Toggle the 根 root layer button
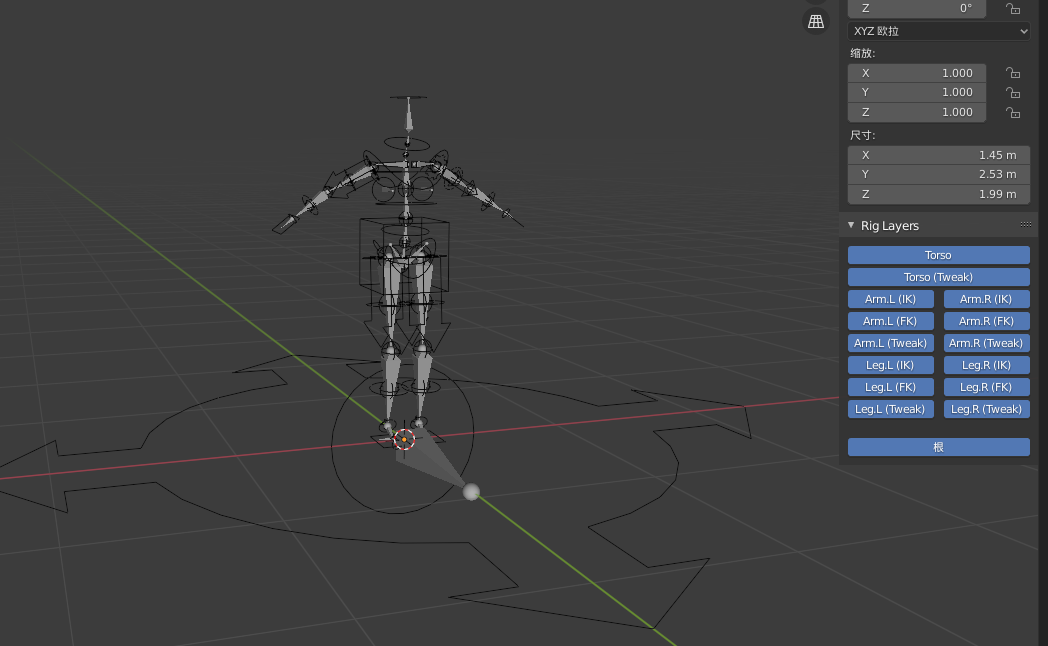 tap(938, 448)
